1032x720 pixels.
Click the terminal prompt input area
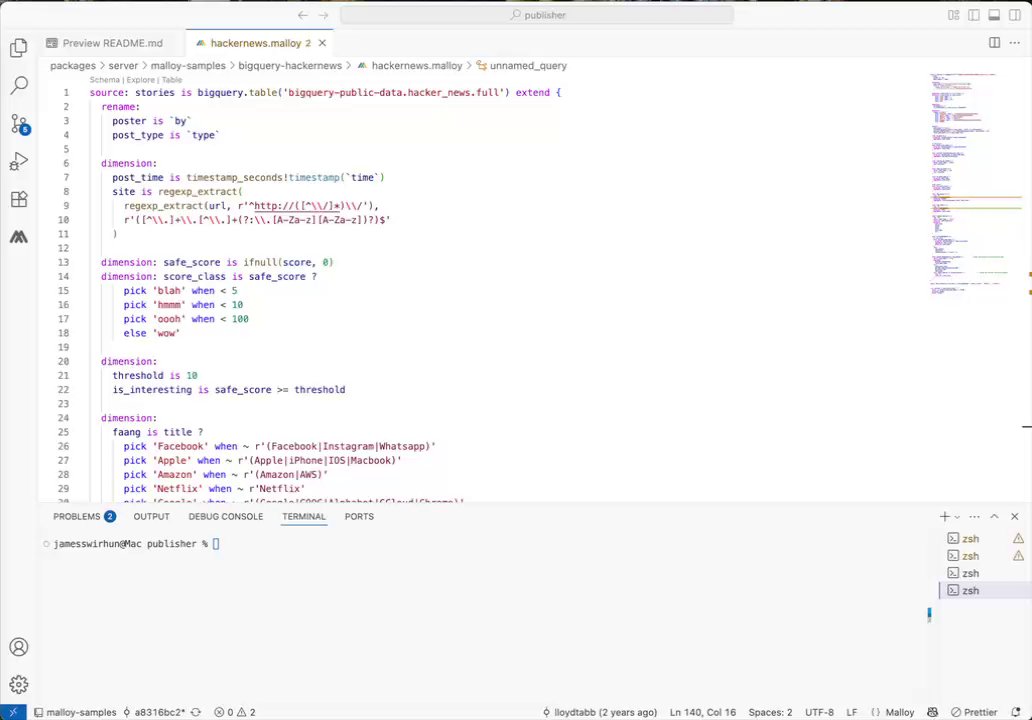click(x=216, y=544)
